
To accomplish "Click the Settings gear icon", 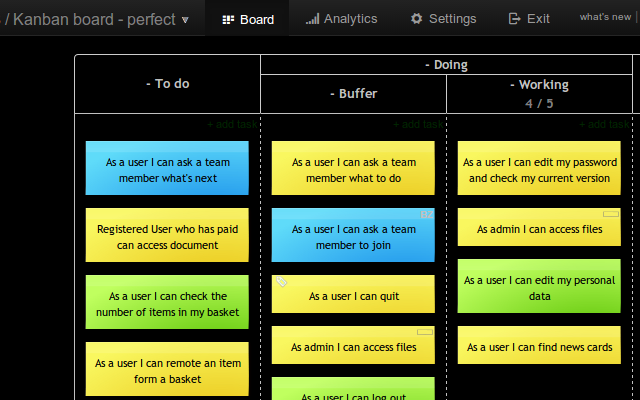I will [x=416, y=18].
